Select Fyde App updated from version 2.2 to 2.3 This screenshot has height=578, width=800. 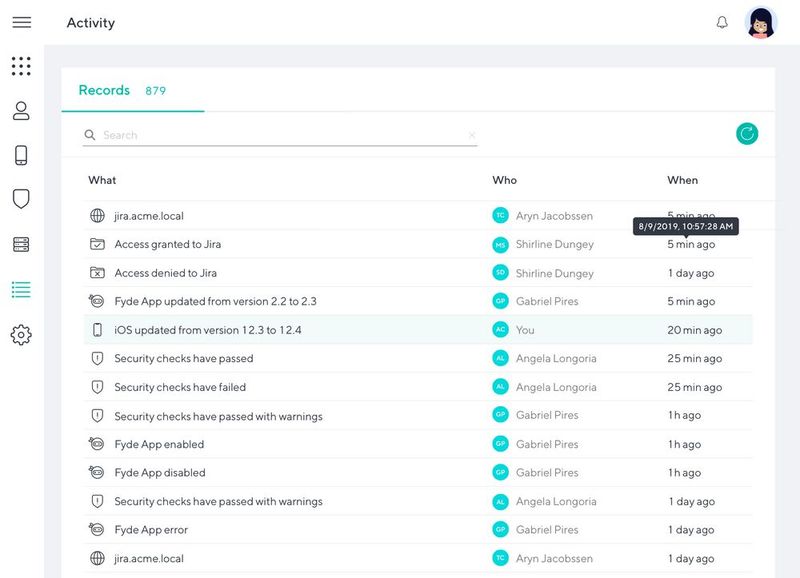[x=418, y=301]
